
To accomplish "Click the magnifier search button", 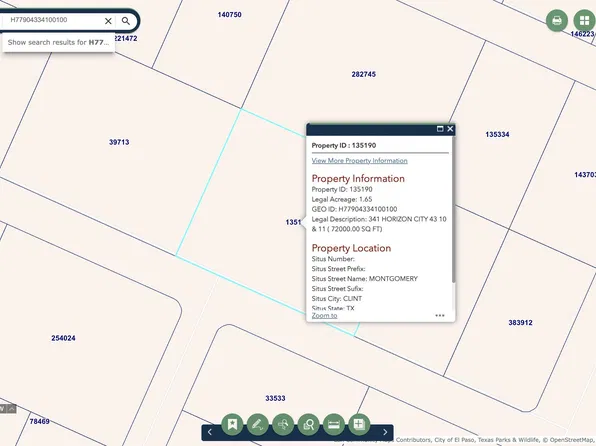I will point(126,21).
